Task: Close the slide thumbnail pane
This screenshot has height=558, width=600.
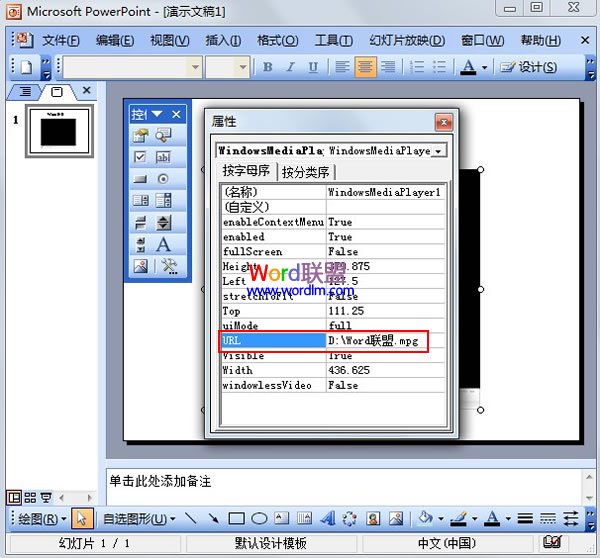Action: point(87,91)
